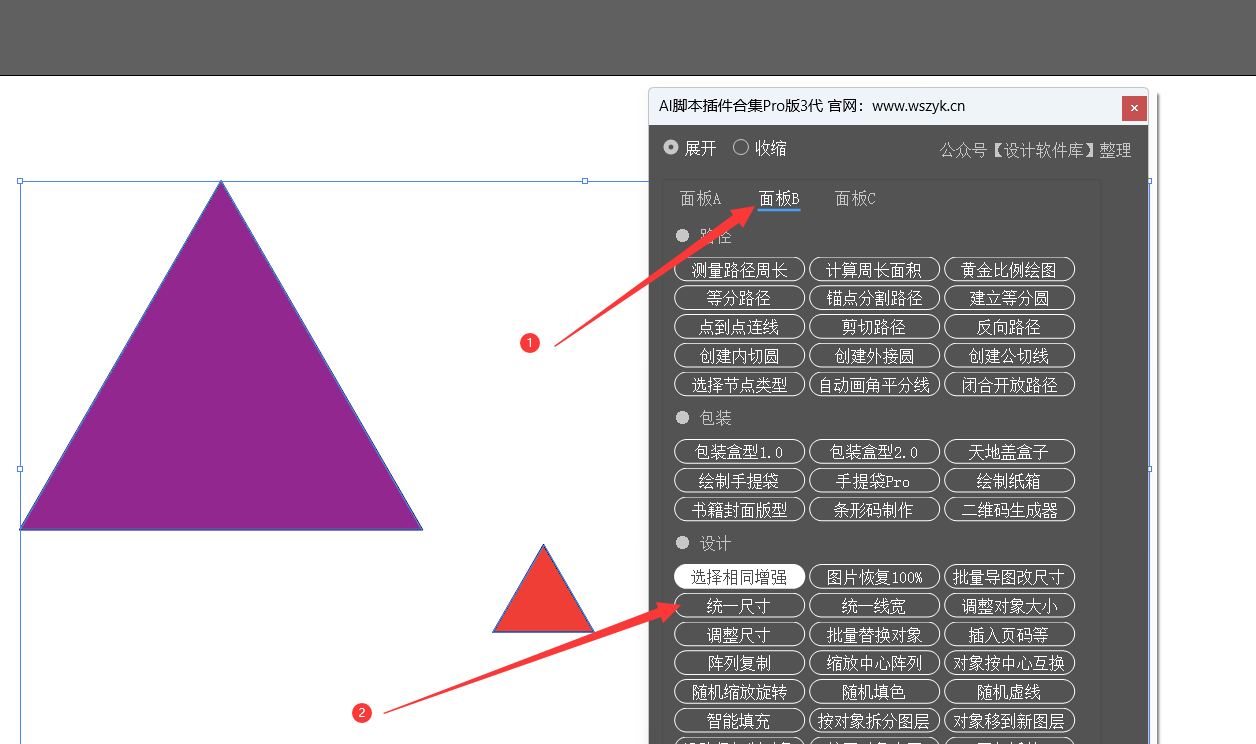Click the 绘制纸箱 button
The image size is (1256, 744).
pos(1009,481)
